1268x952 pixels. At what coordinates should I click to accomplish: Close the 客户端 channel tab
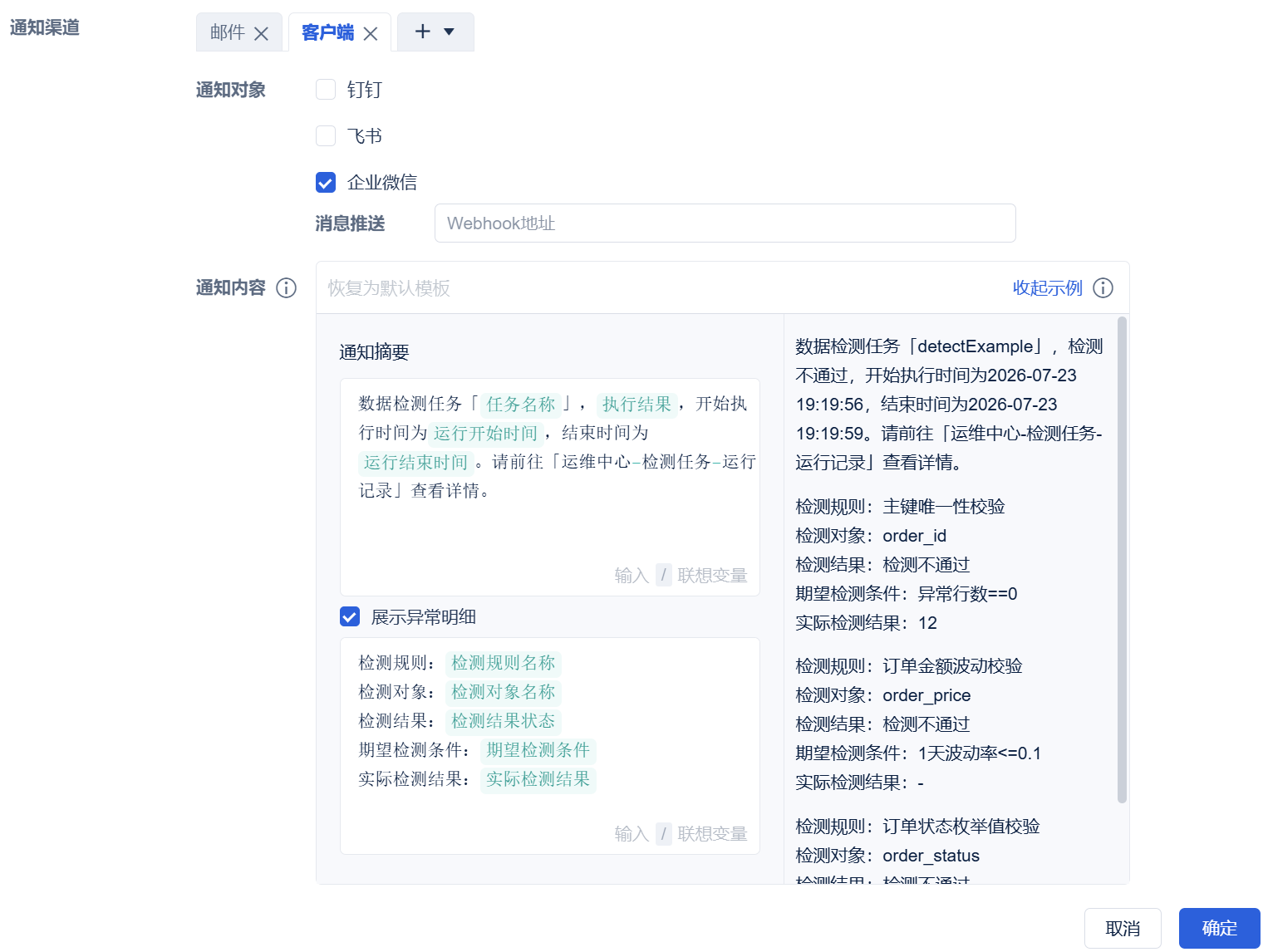tap(371, 33)
